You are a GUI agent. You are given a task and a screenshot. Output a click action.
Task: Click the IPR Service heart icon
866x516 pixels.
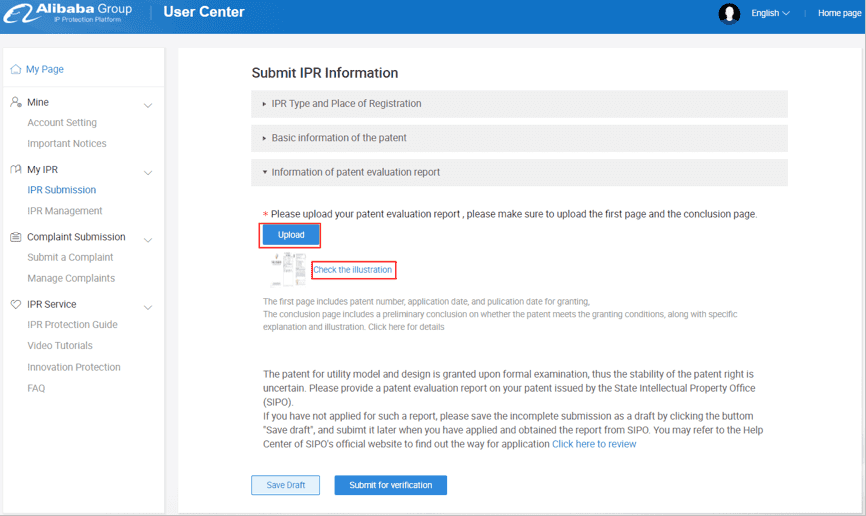(16, 304)
